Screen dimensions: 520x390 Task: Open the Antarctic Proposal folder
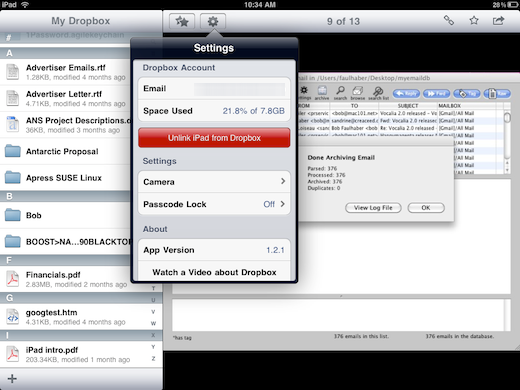65,151
